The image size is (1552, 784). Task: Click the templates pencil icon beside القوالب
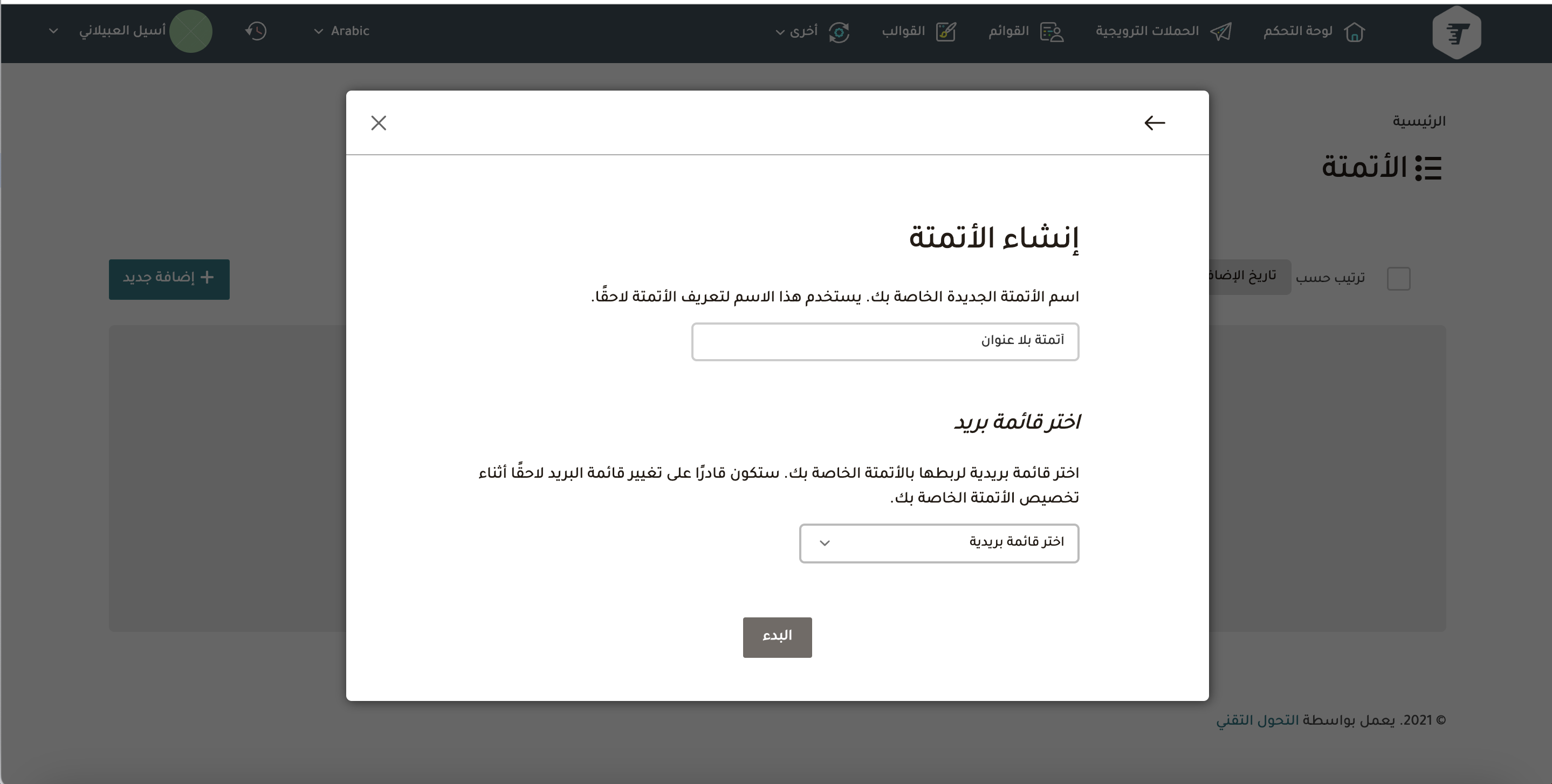coord(946,32)
